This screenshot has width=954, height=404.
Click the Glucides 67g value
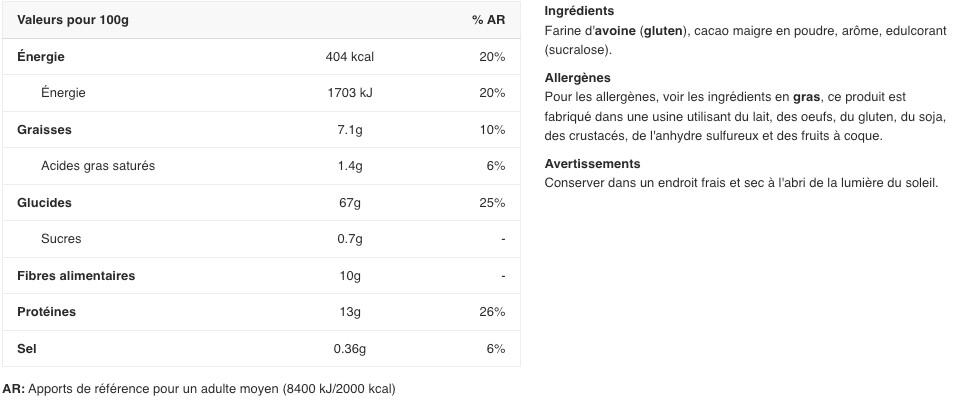click(x=350, y=203)
